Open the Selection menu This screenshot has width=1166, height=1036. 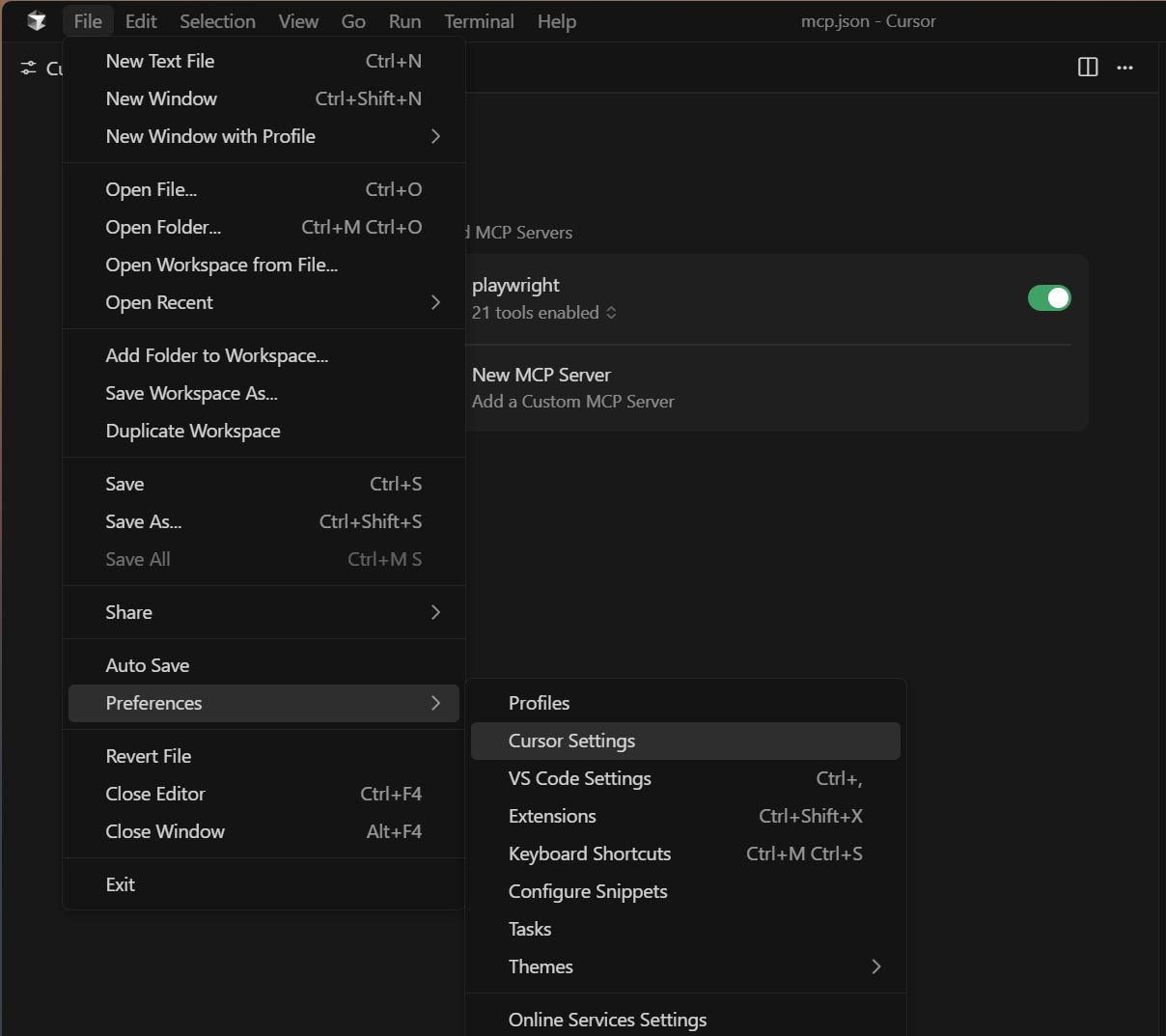(x=217, y=21)
